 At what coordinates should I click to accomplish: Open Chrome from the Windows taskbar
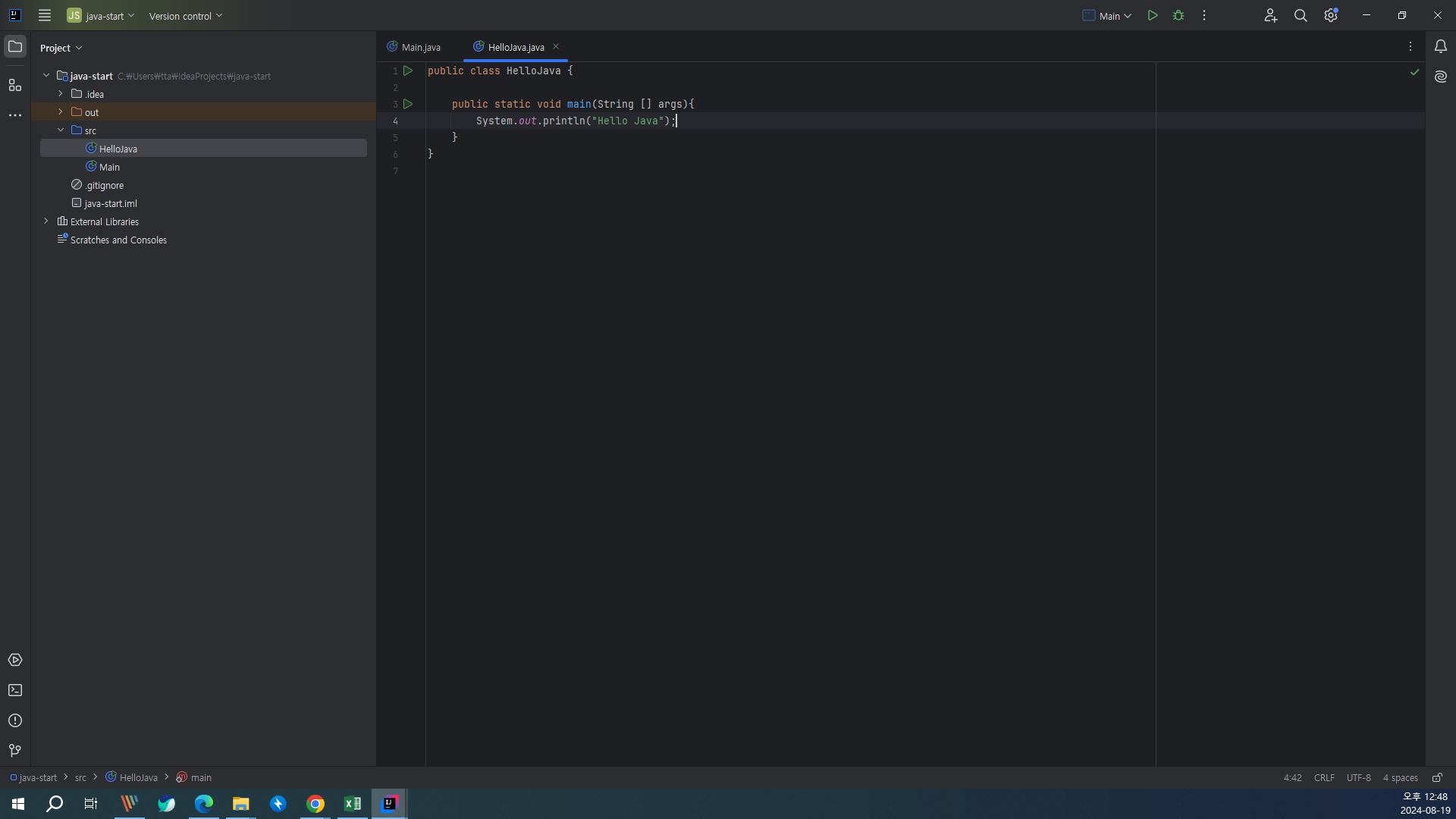tap(315, 804)
